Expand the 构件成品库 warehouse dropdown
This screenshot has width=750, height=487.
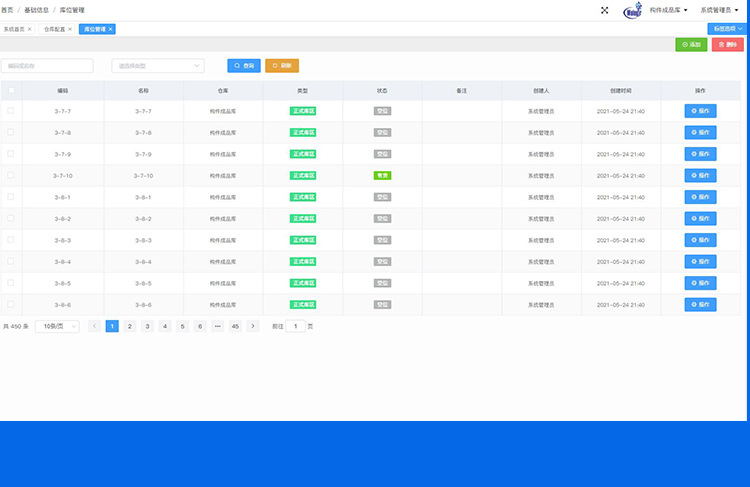coord(668,10)
